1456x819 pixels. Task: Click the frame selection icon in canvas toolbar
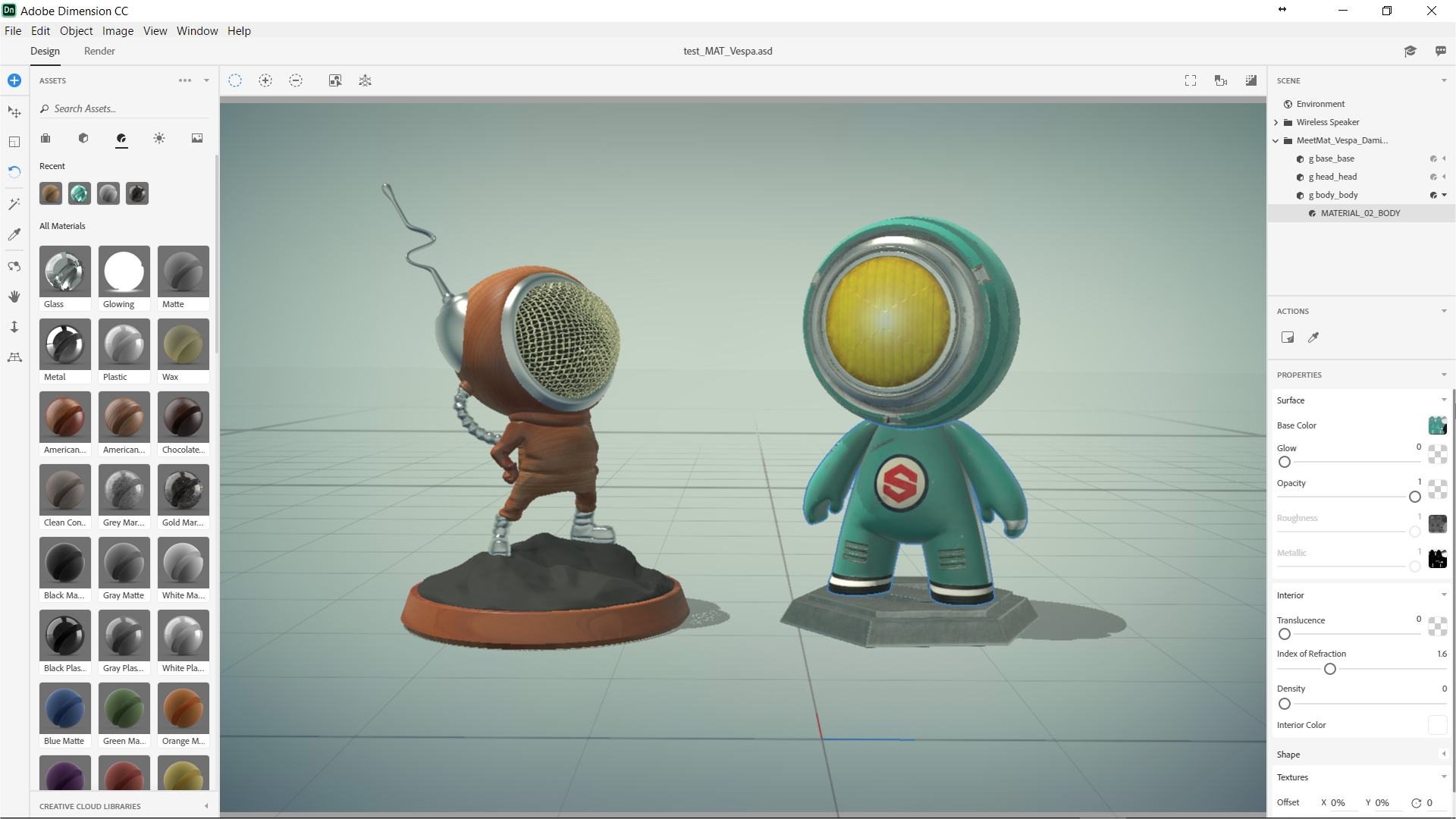[335, 80]
